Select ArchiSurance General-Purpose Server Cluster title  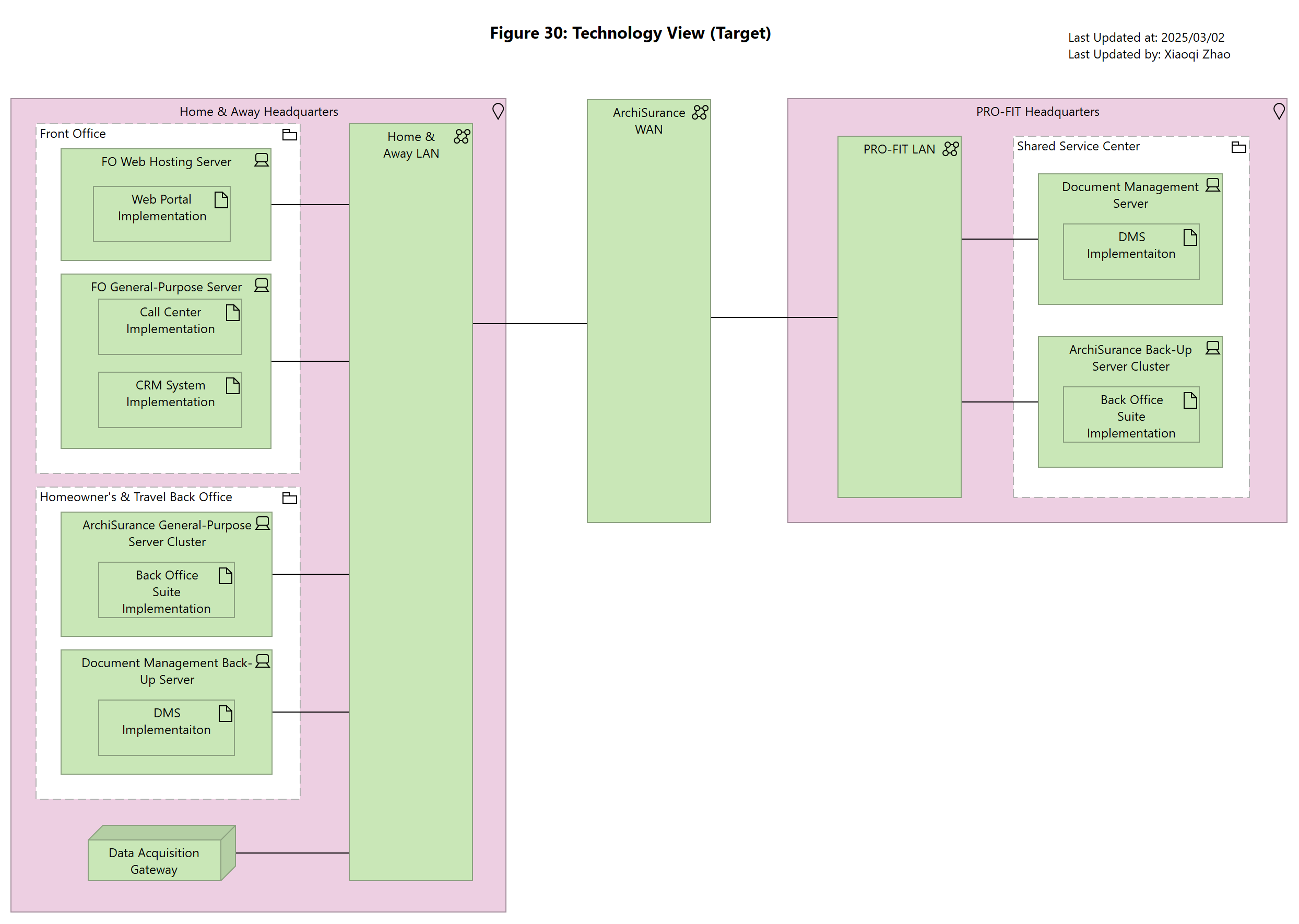[x=167, y=533]
